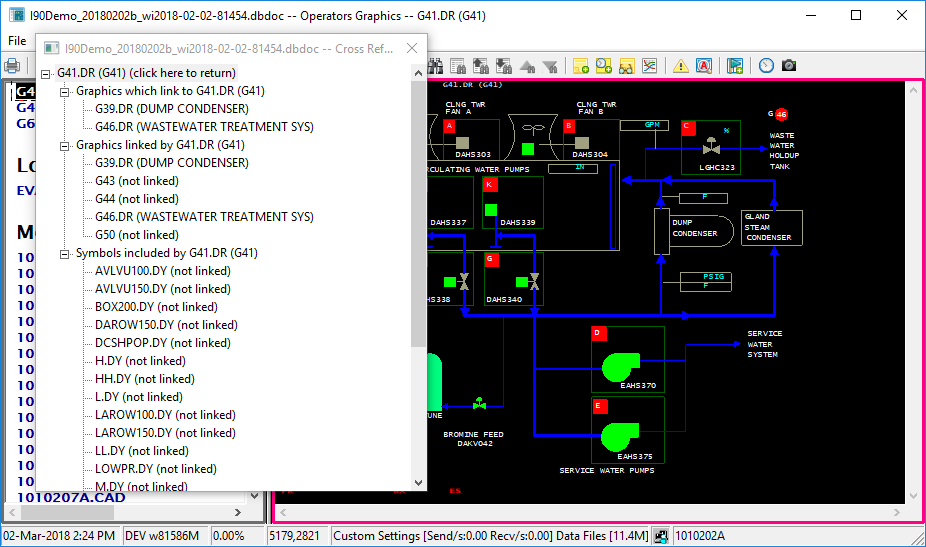Select LOWPR.DY (not linked)
926x547 pixels.
pyautogui.click(x=156, y=468)
